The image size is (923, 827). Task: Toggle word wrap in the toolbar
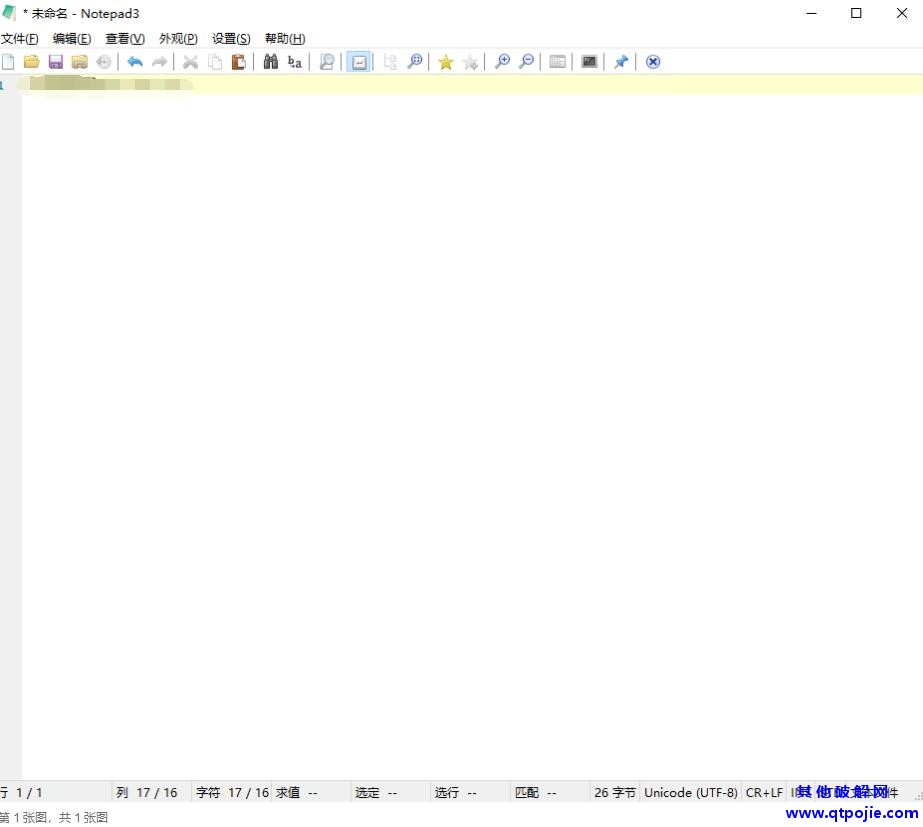[x=358, y=62]
